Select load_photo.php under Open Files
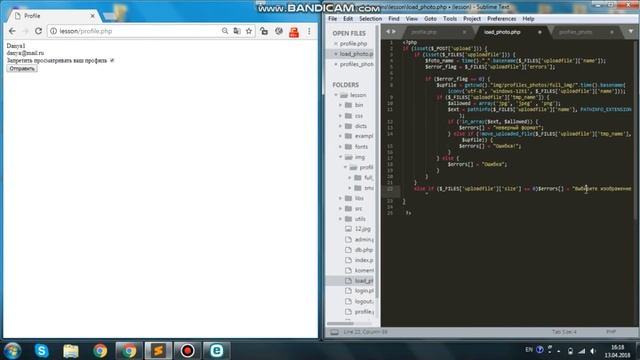The width and height of the screenshot is (640, 360). pyautogui.click(x=356, y=54)
